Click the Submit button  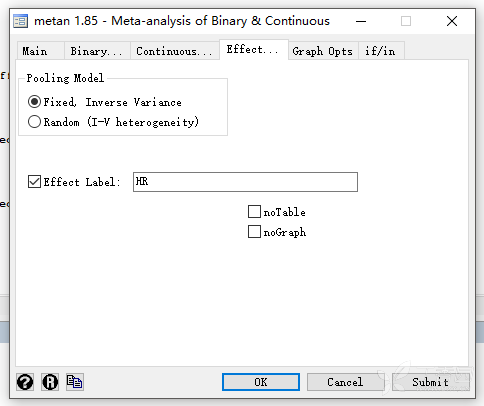[x=431, y=382]
